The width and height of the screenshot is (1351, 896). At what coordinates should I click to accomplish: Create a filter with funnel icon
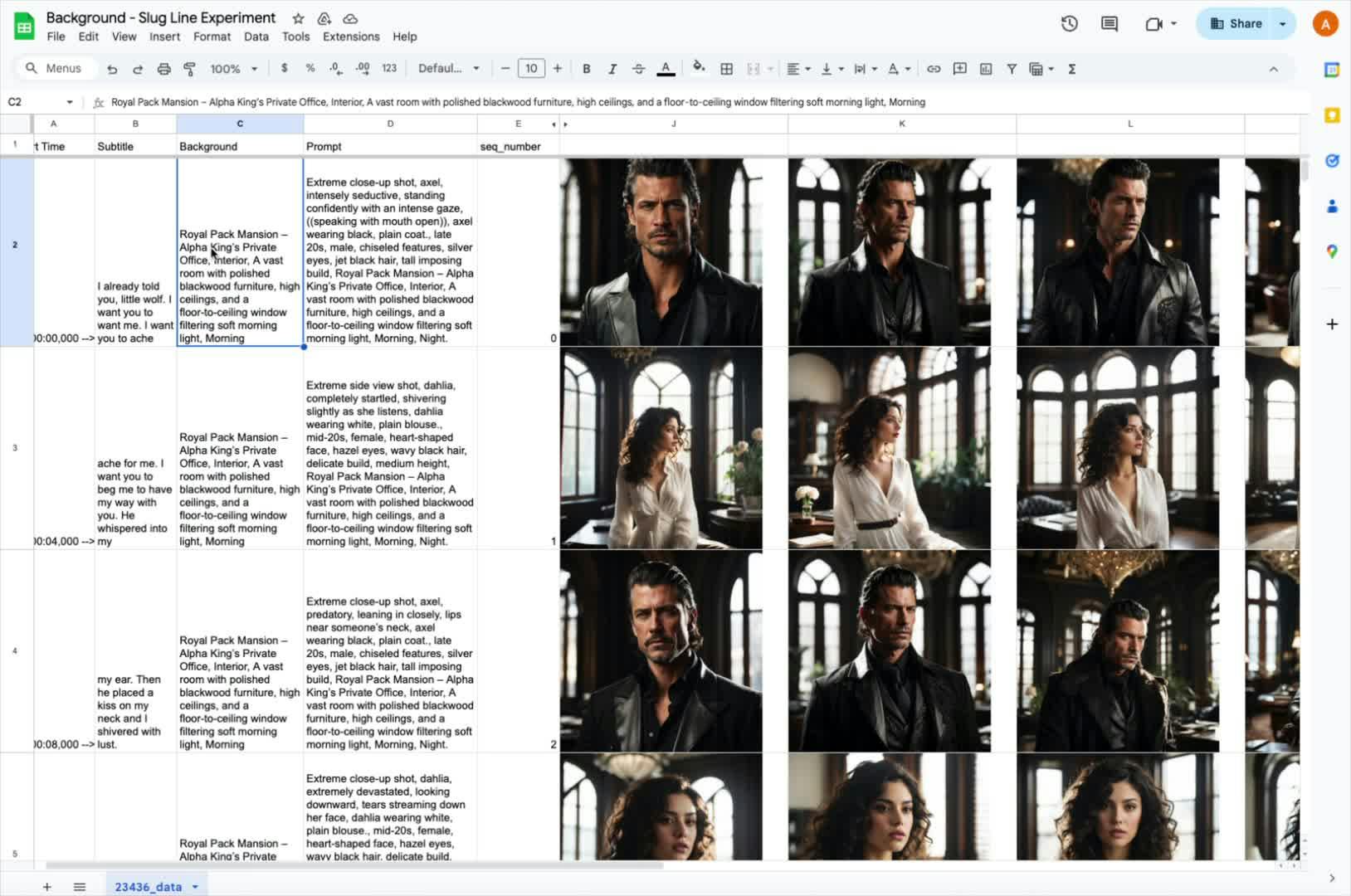(1012, 69)
